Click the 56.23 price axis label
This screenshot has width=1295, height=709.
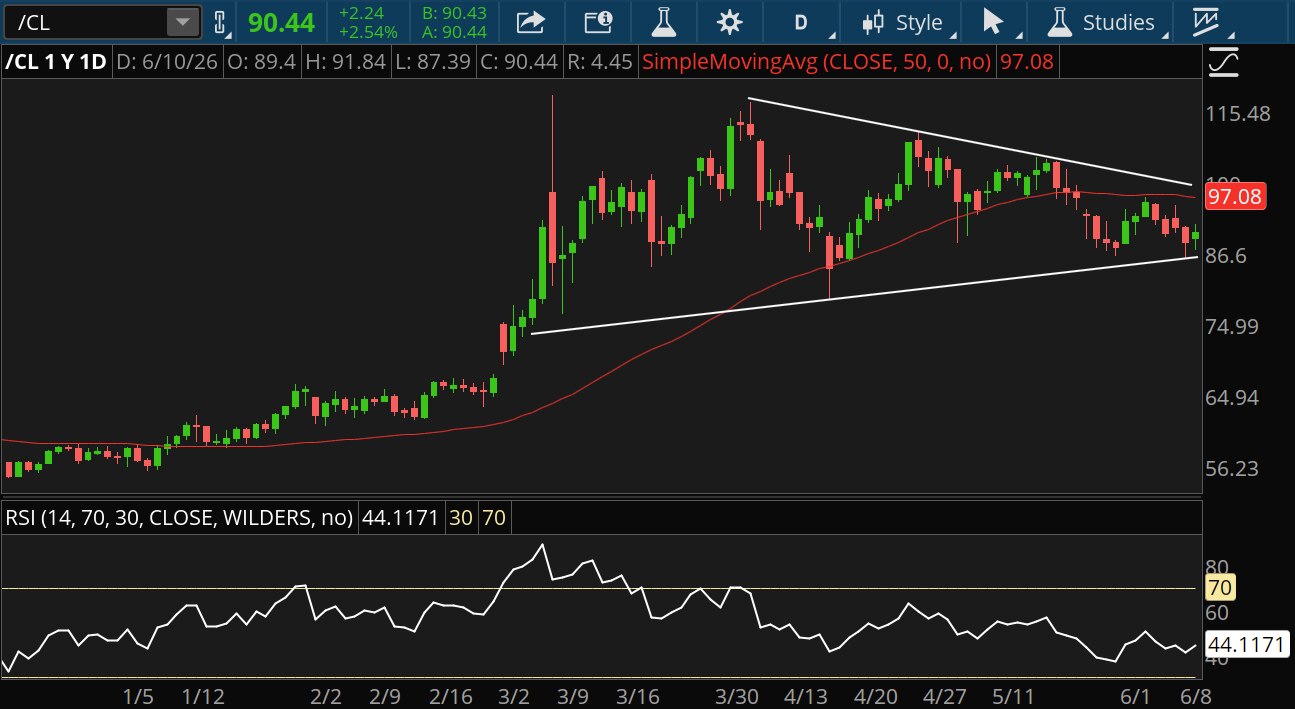click(1232, 469)
